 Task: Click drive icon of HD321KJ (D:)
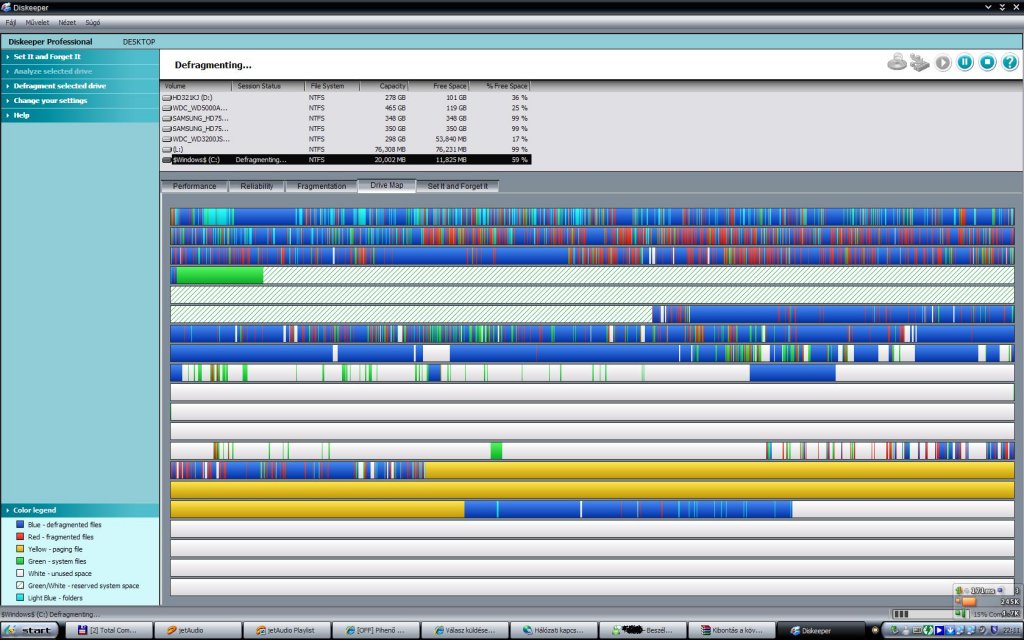[167, 97]
